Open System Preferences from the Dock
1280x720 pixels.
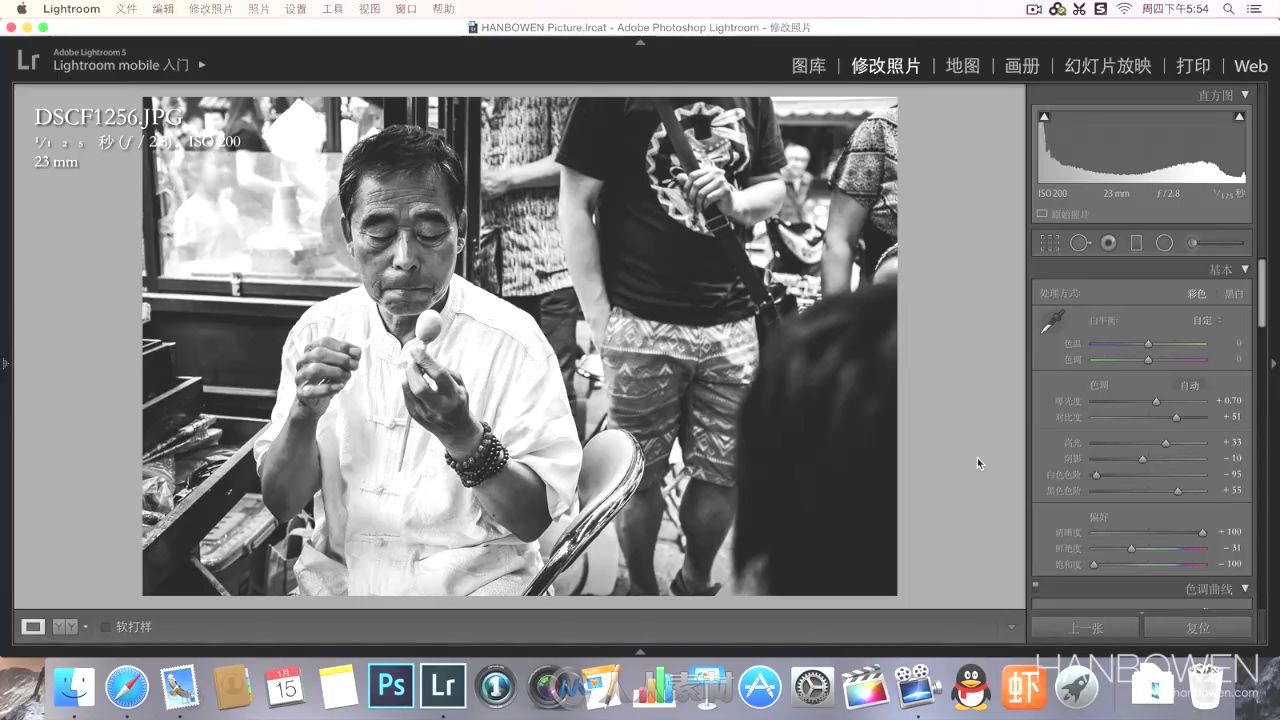813,687
